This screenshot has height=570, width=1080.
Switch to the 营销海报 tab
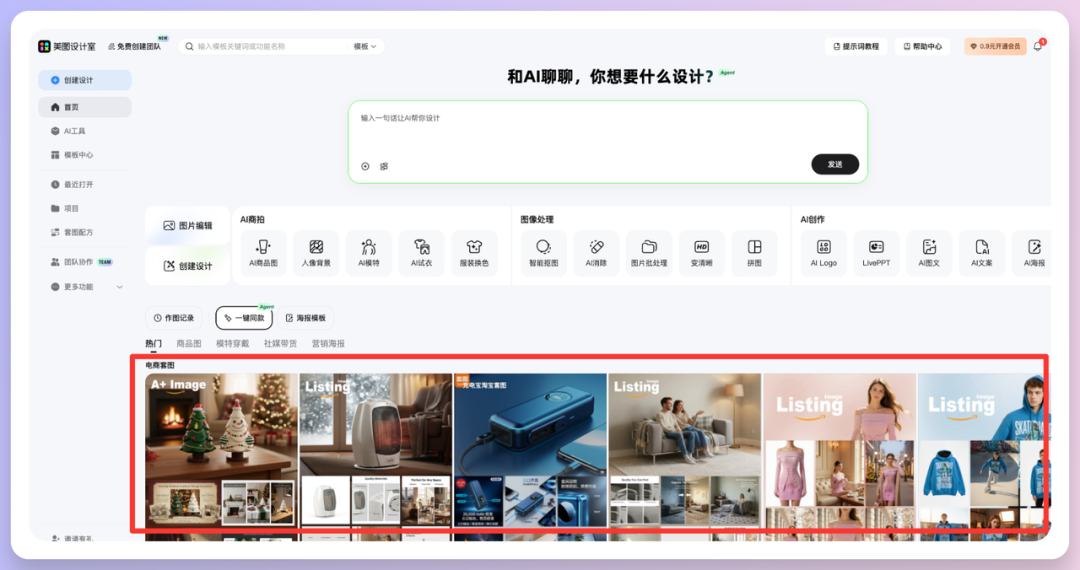click(328, 343)
